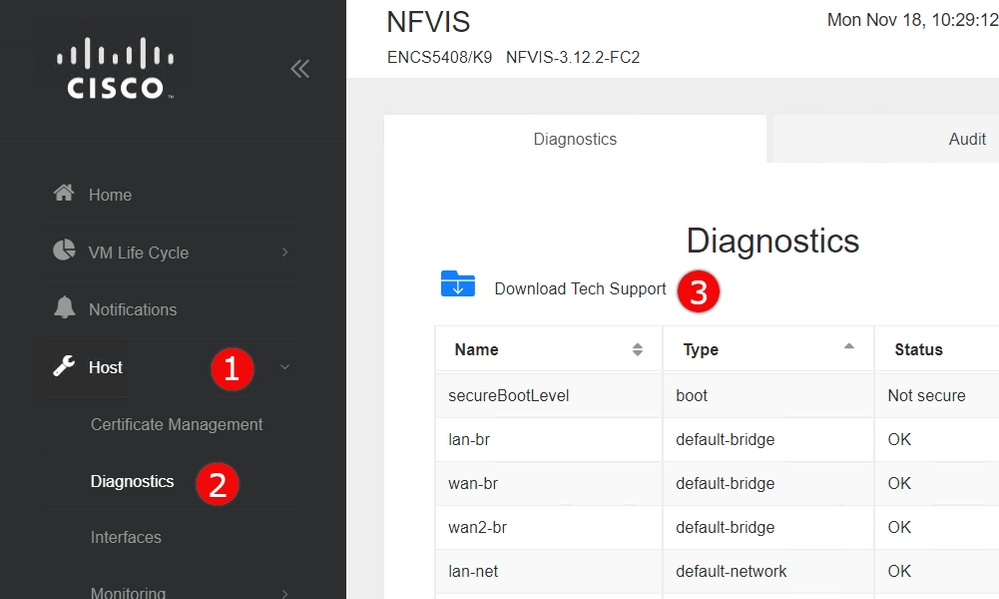Select the lan-net name cell
Screen dimensions: 999x599
tap(549, 572)
